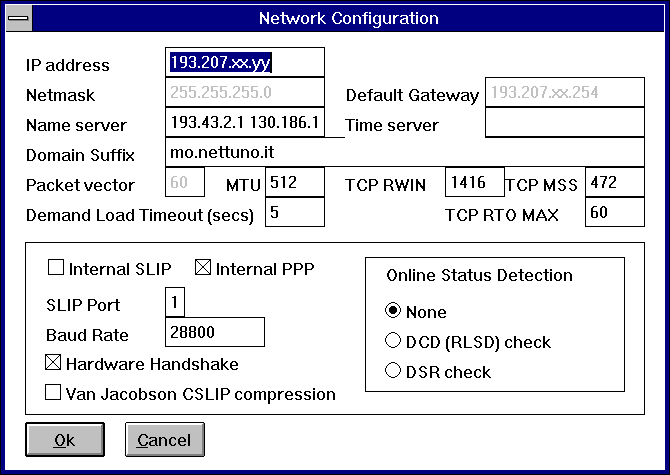Select the TCP RWIN field
Viewport: 670px width, 475px height.
(474, 182)
